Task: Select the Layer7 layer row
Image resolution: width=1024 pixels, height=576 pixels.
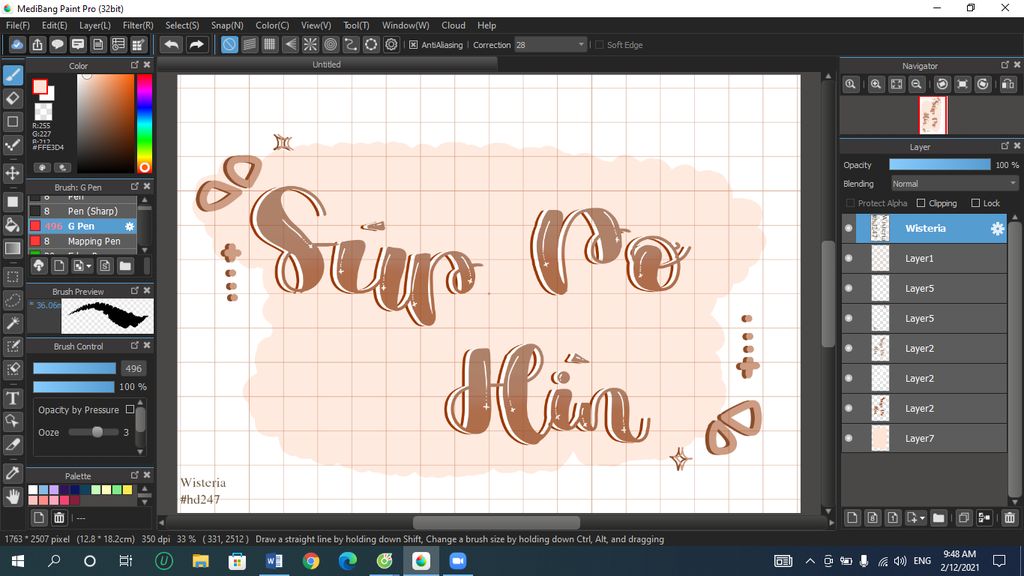Action: (x=925, y=438)
